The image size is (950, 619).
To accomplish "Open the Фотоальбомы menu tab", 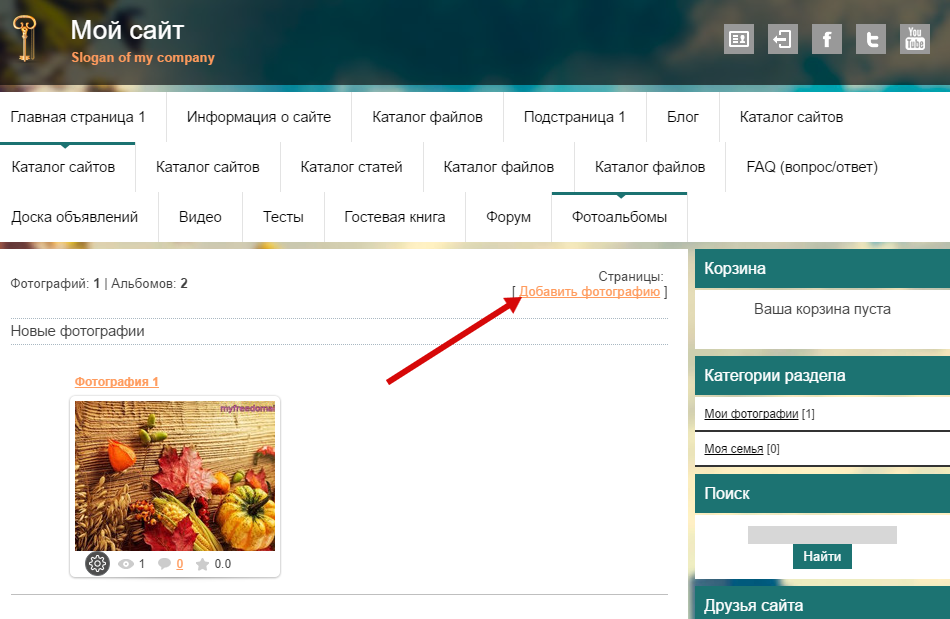I will [x=619, y=217].
